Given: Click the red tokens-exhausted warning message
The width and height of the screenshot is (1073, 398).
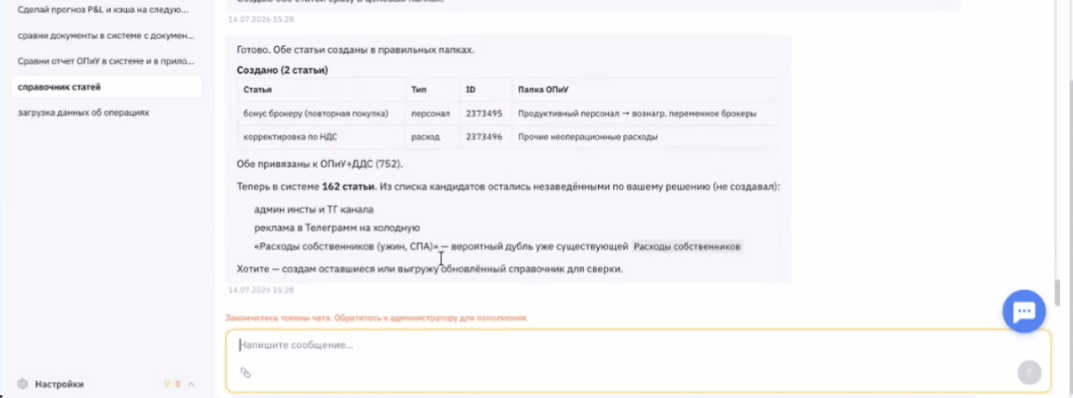Looking at the screenshot, I should tap(376, 318).
